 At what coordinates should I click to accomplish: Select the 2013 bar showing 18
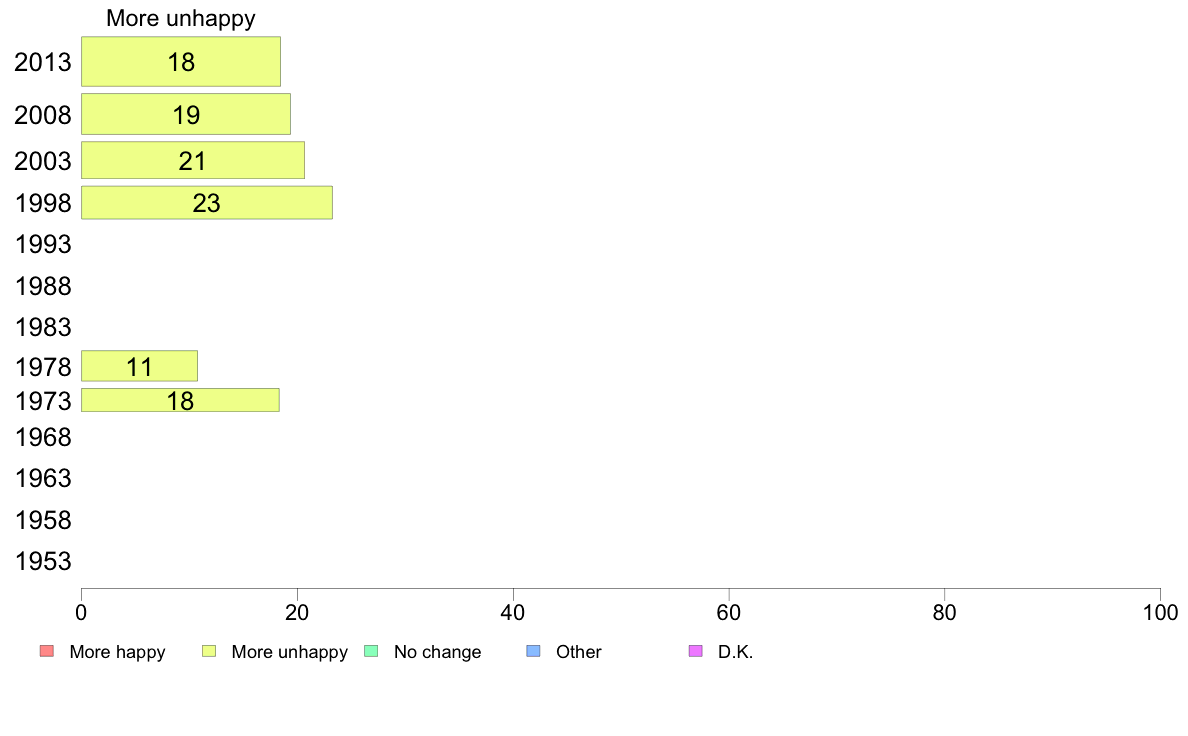(181, 61)
